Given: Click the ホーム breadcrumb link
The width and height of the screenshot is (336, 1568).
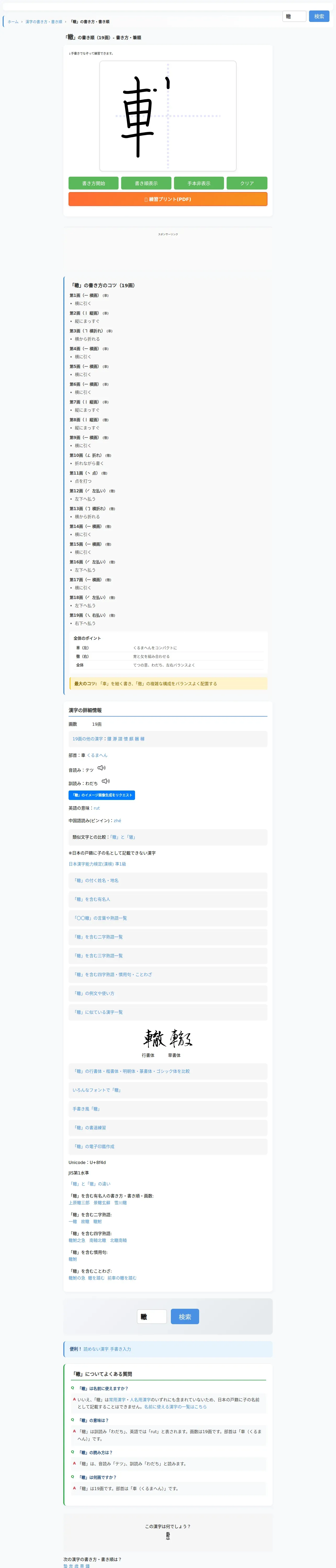Looking at the screenshot, I should coord(13,22).
